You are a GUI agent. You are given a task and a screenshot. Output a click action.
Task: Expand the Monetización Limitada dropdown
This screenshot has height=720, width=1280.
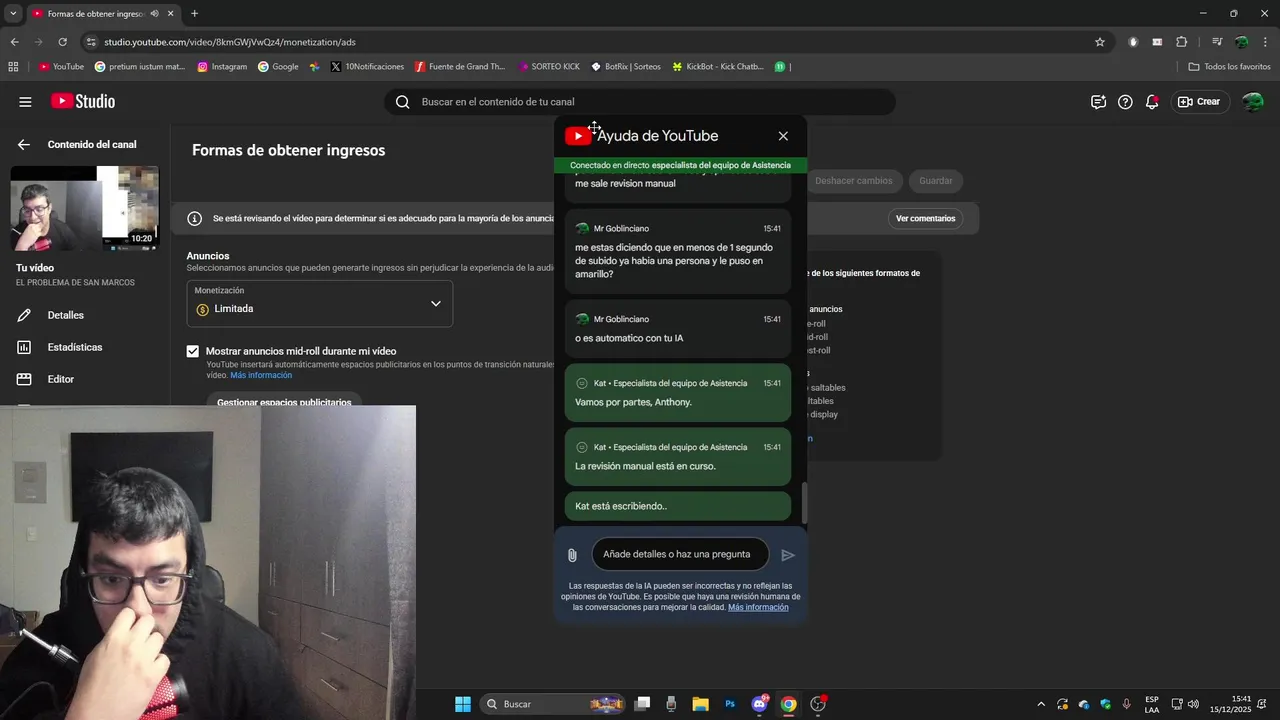[320, 303]
